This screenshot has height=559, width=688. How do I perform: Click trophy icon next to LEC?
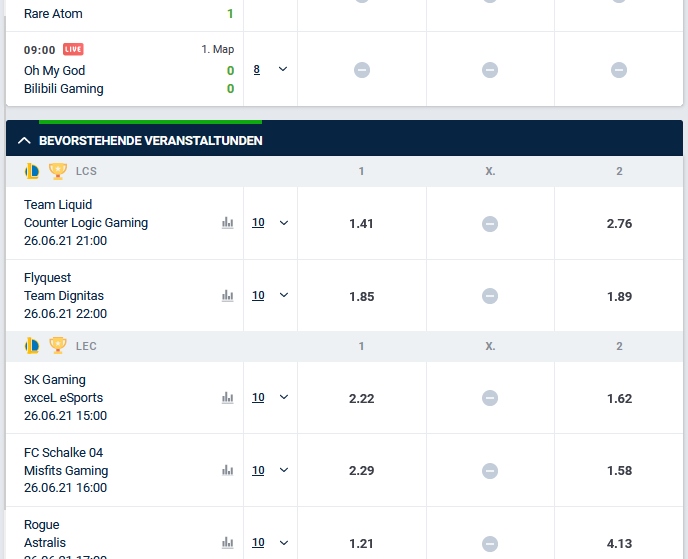coord(57,346)
